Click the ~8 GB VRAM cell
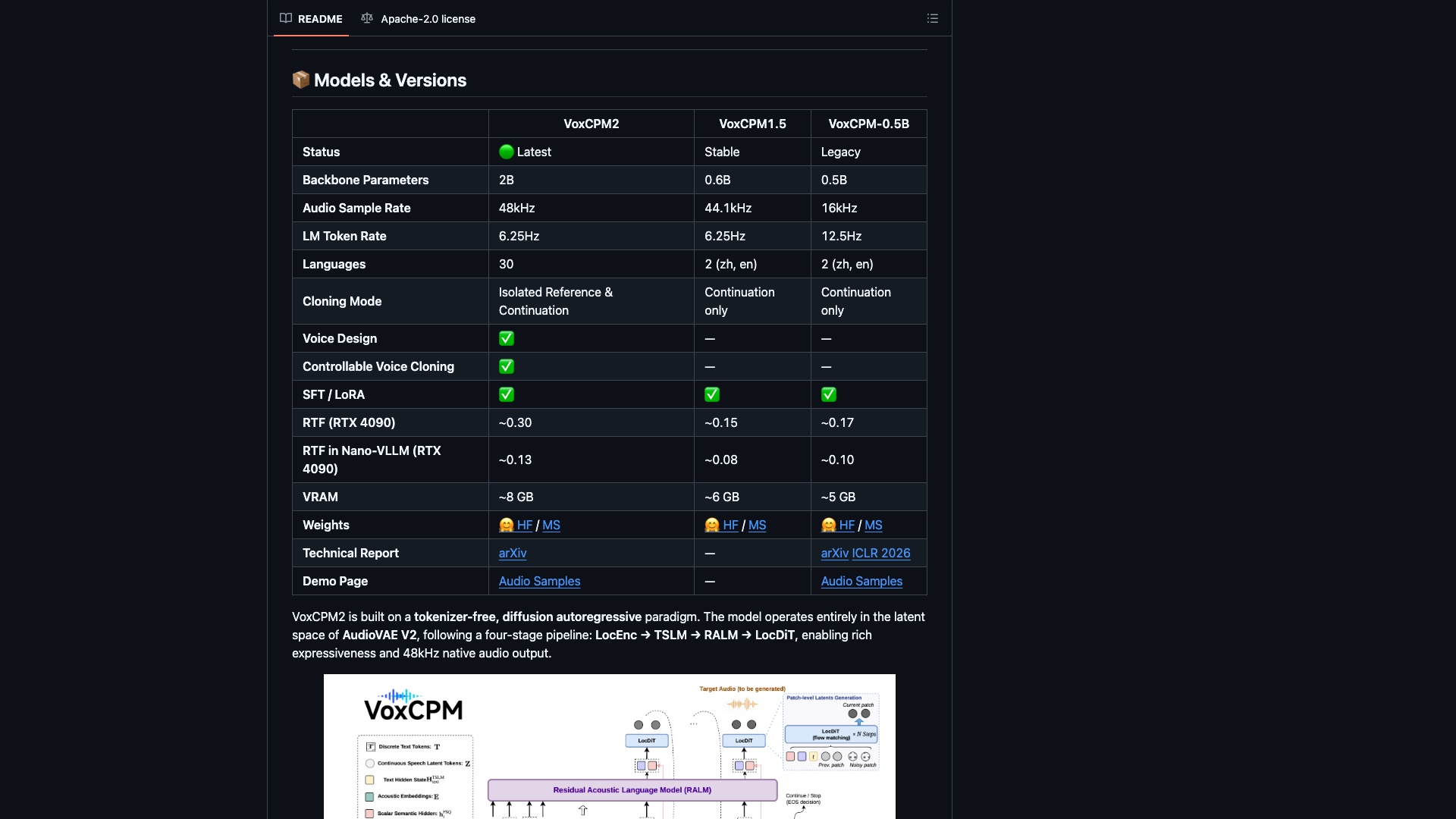 point(591,497)
